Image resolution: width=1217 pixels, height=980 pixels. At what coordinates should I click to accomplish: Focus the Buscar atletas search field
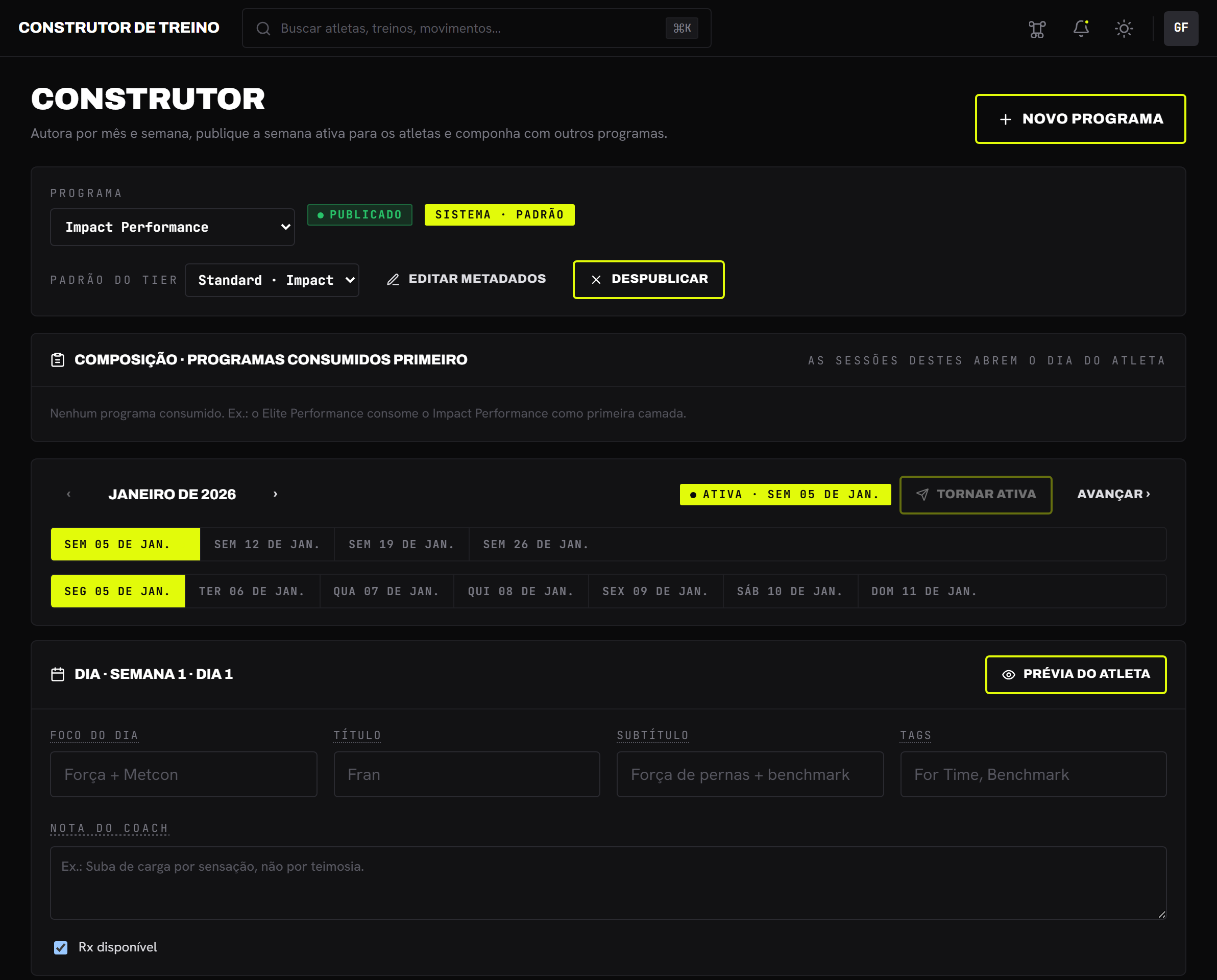(476, 28)
